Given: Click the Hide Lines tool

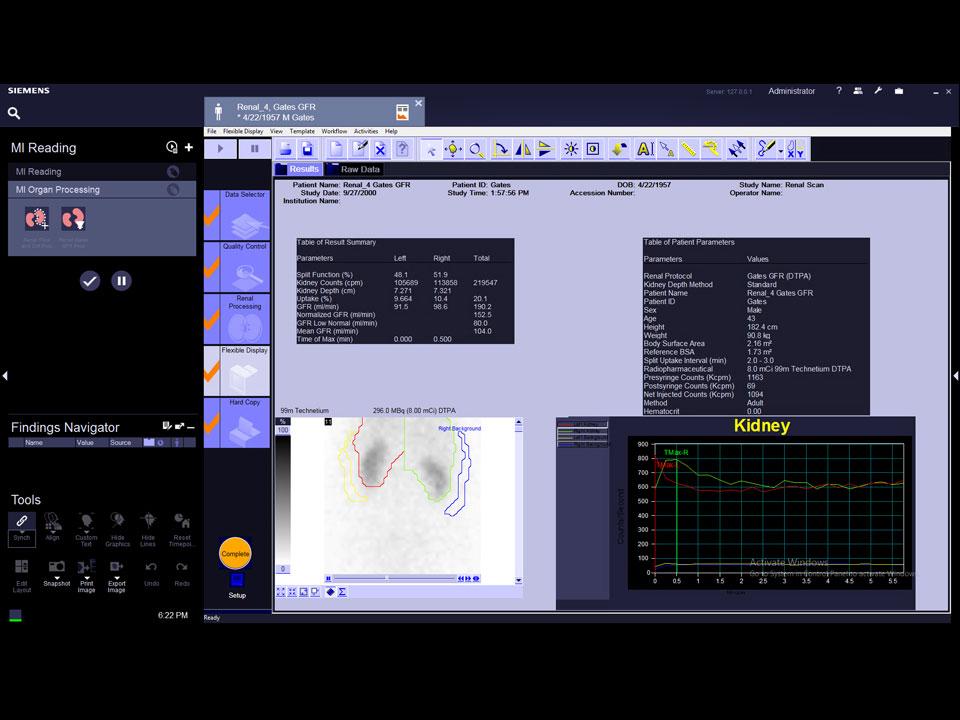Looking at the screenshot, I should click(148, 530).
